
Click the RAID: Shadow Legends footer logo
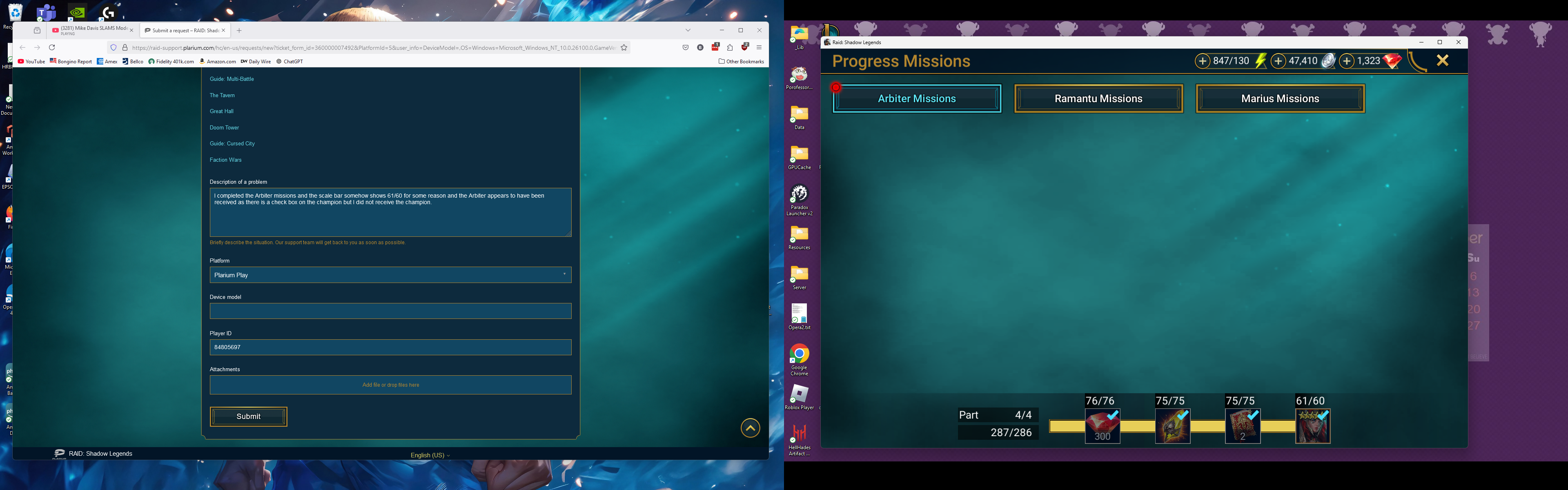93,454
